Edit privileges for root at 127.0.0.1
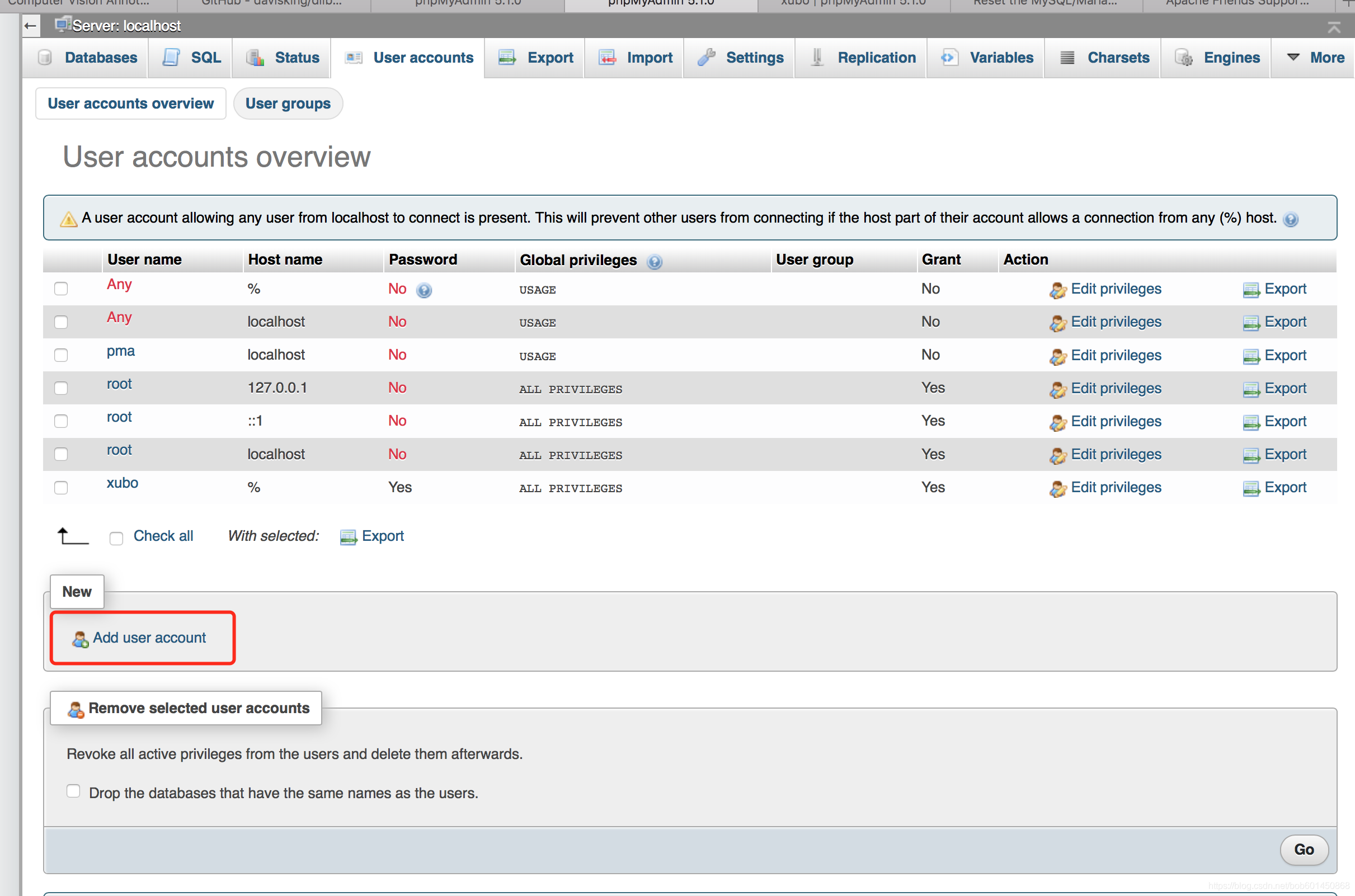 tap(1115, 389)
